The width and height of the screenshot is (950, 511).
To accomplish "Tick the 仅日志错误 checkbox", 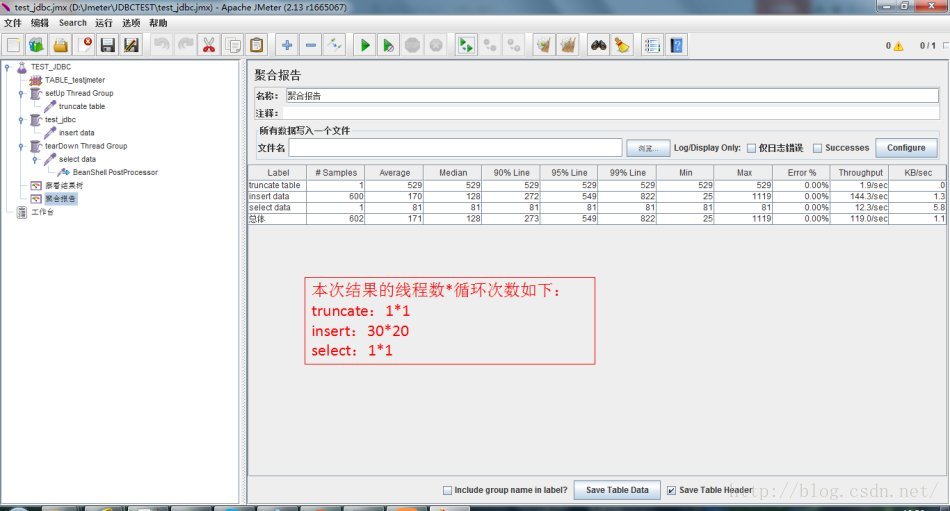I will coord(751,148).
